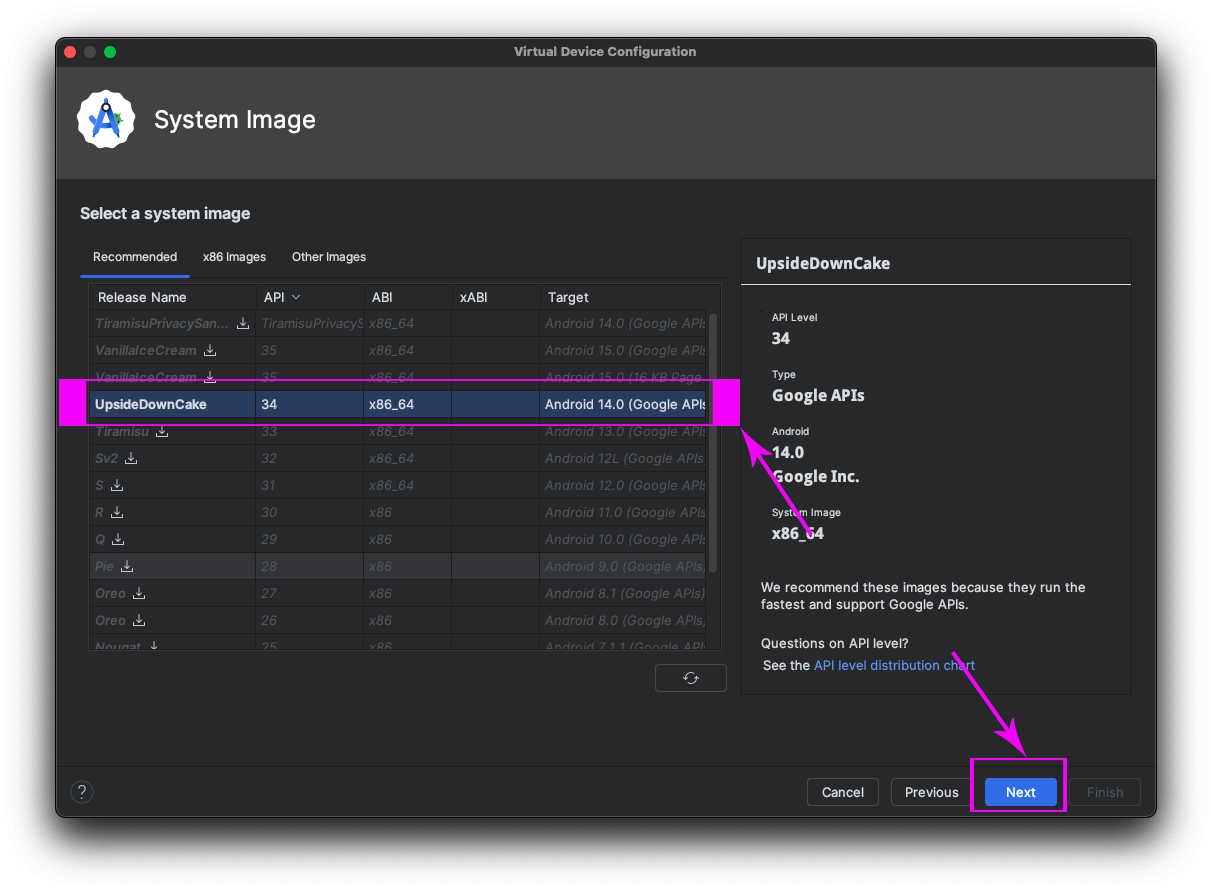Select the Pie release name

[x=105, y=567]
